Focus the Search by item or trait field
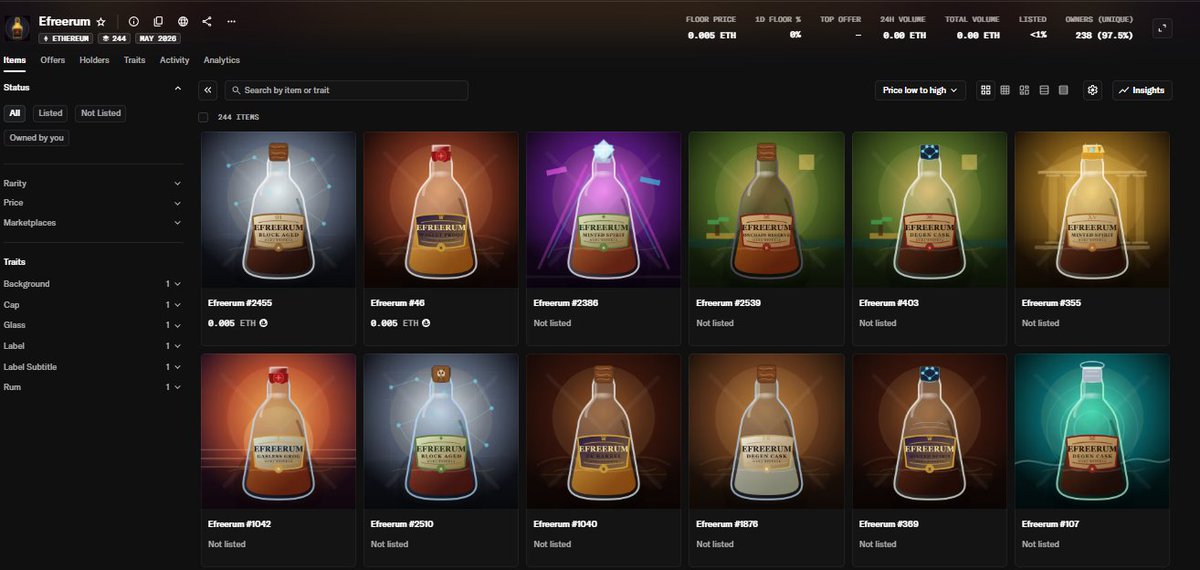This screenshot has width=1200, height=570. pos(346,90)
